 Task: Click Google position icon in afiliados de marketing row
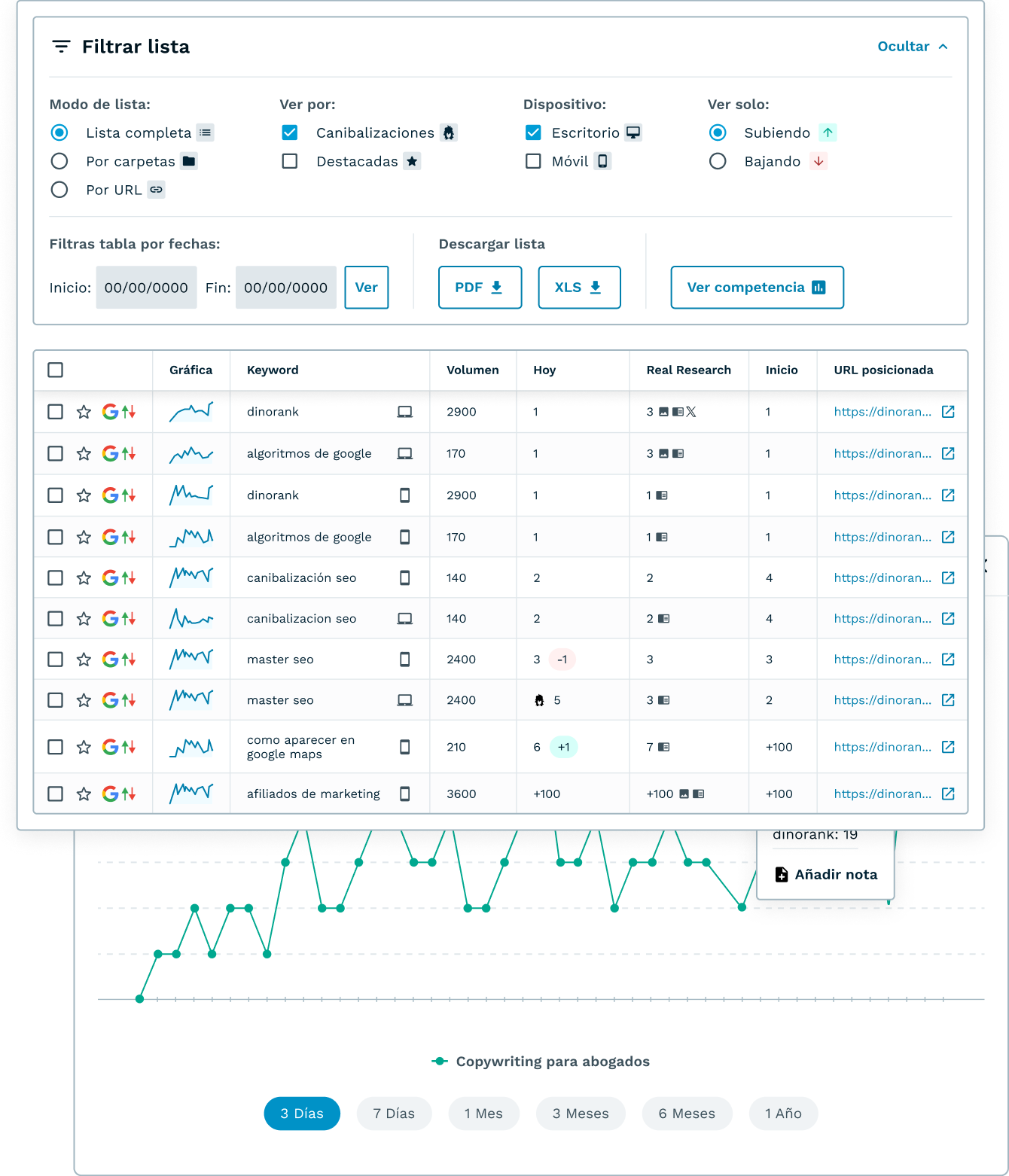[x=111, y=794]
